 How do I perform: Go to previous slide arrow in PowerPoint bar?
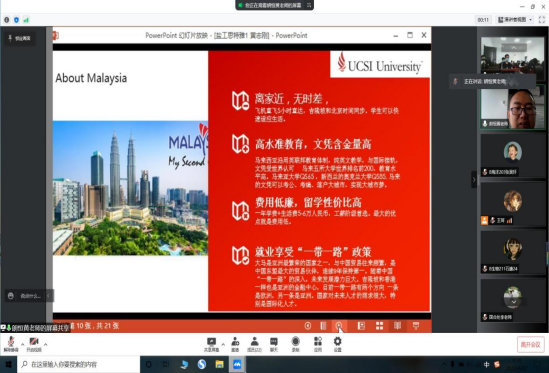coord(308,326)
